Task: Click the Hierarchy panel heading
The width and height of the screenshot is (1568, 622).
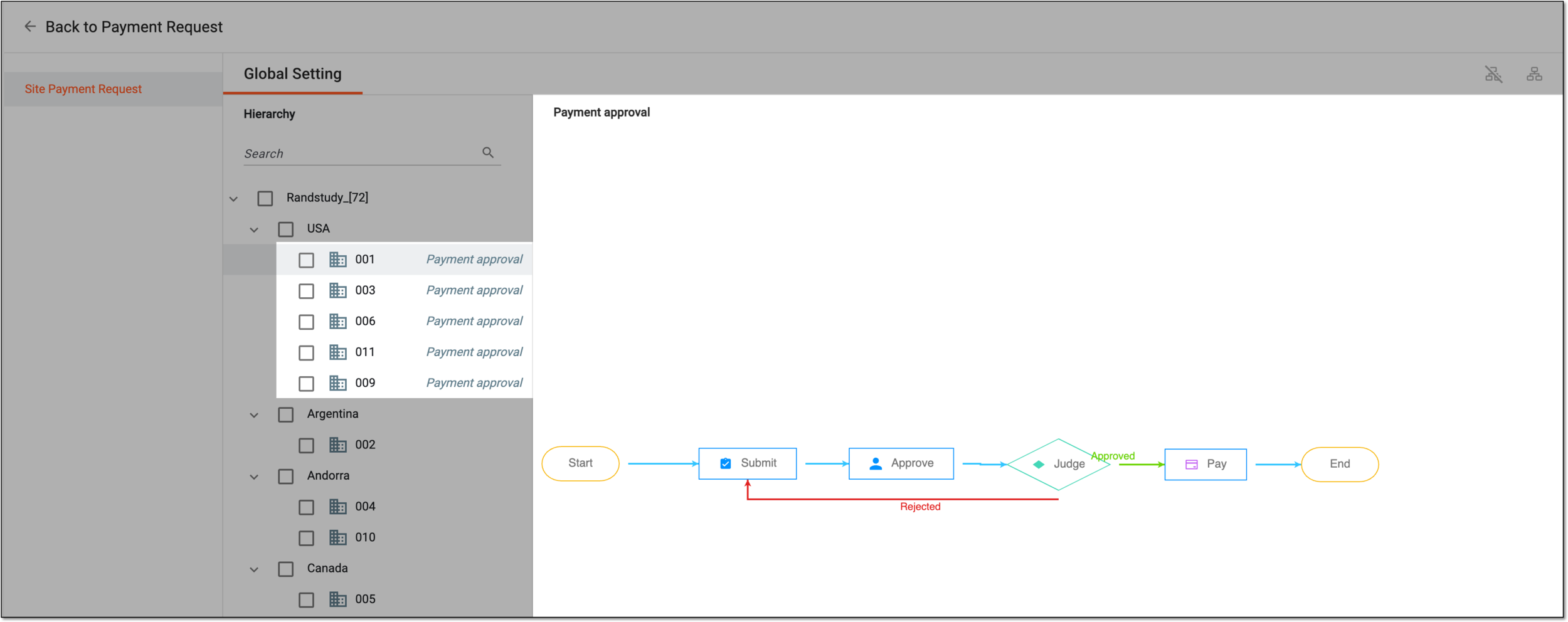Action: pos(269,114)
